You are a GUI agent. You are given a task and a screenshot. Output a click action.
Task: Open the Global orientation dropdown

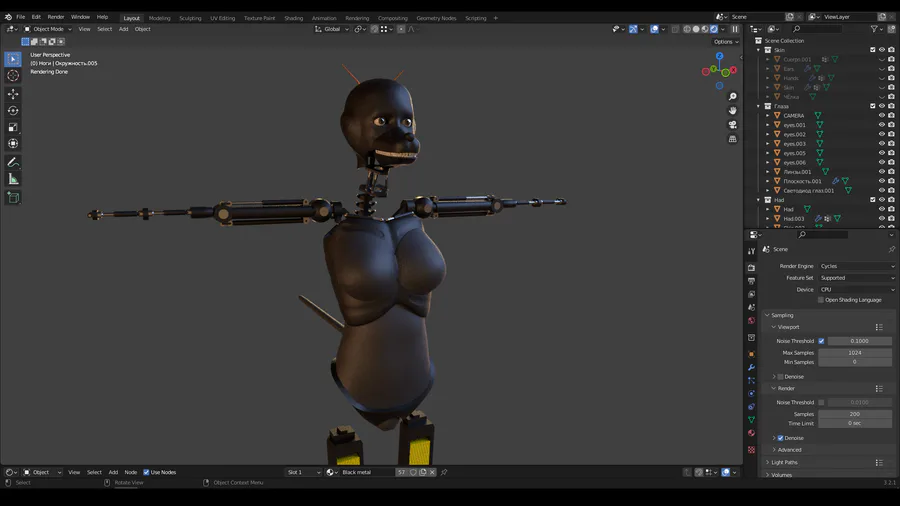pos(332,29)
